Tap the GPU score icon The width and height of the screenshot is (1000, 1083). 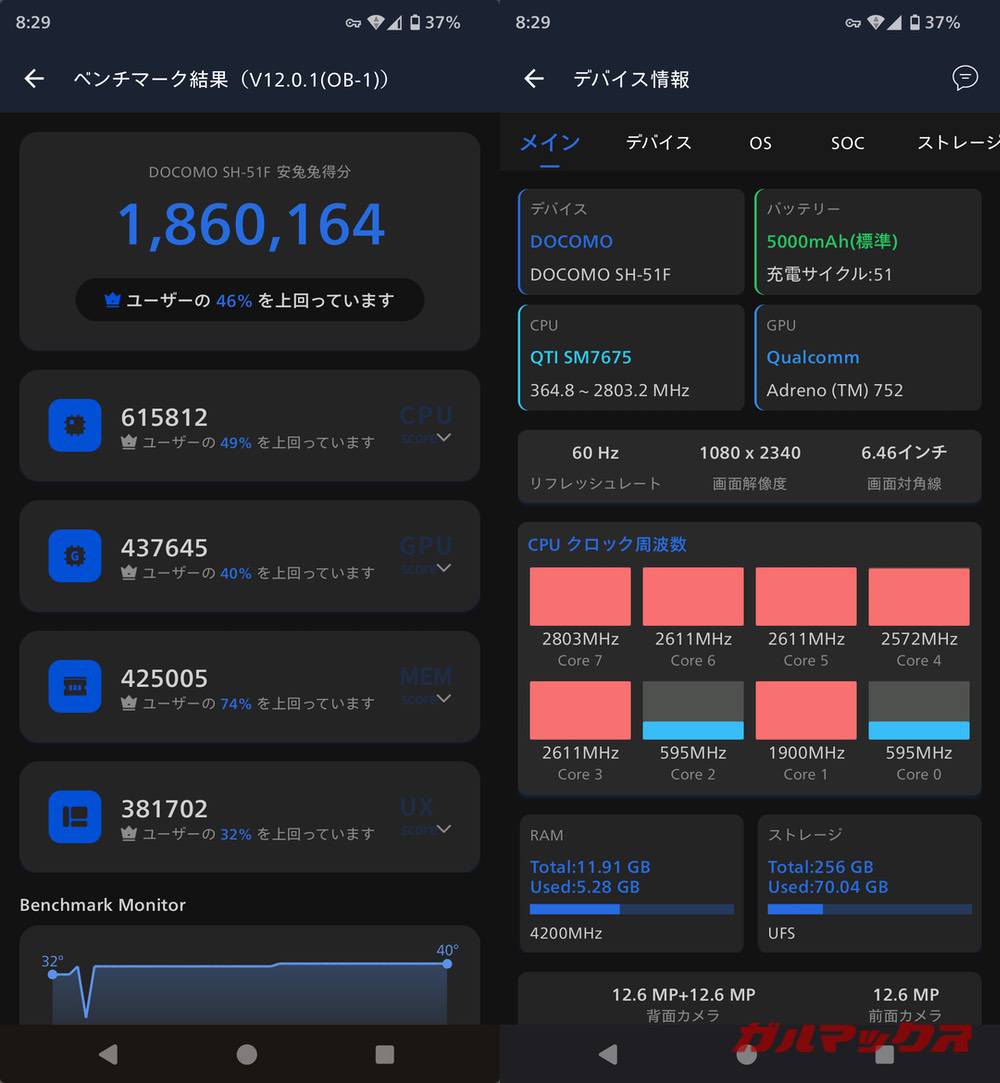75,555
